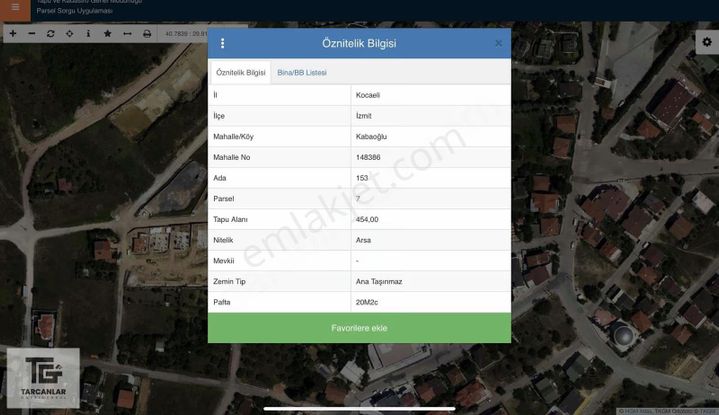Open favorites with the star icon
The width and height of the screenshot is (719, 415).
point(107,33)
